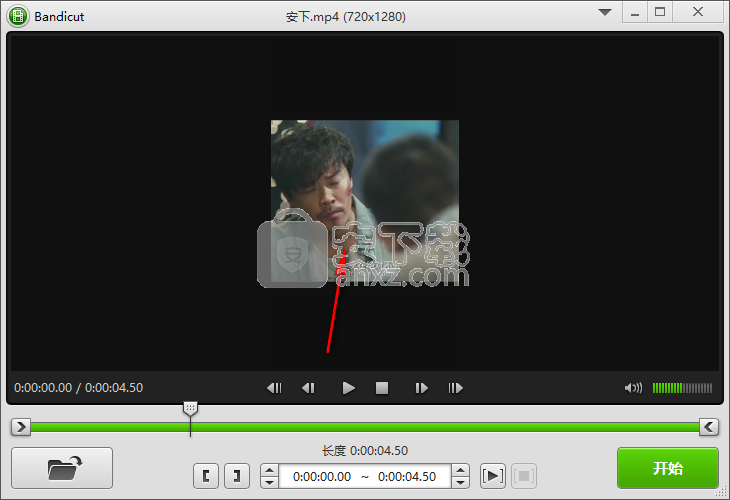
Task: Jump to previous keyframe
Action: (274, 388)
